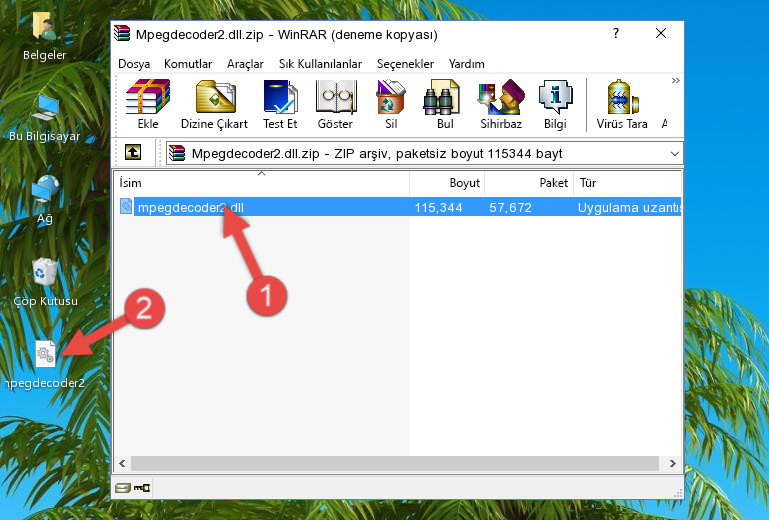The width and height of the screenshot is (769, 520).
Task: Open the Komutlar menu
Action: [x=188, y=64]
